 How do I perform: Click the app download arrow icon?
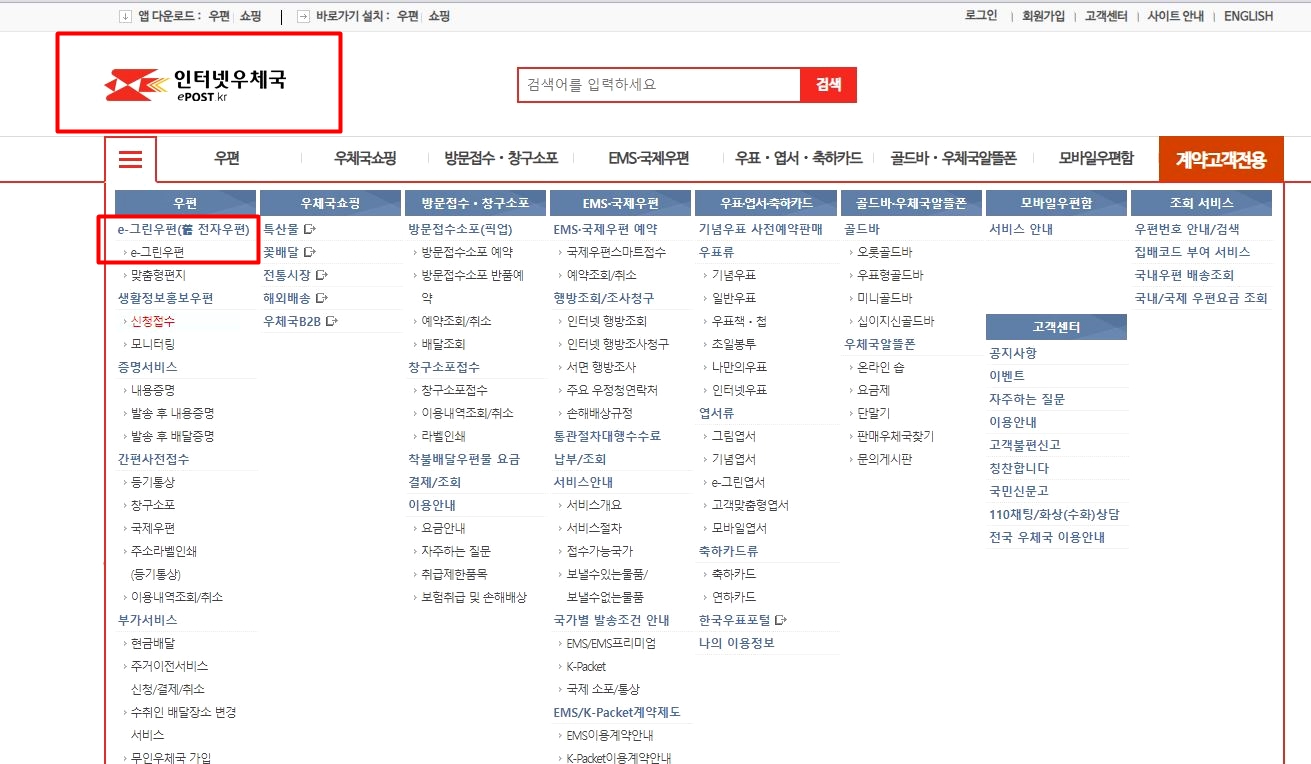click(125, 16)
